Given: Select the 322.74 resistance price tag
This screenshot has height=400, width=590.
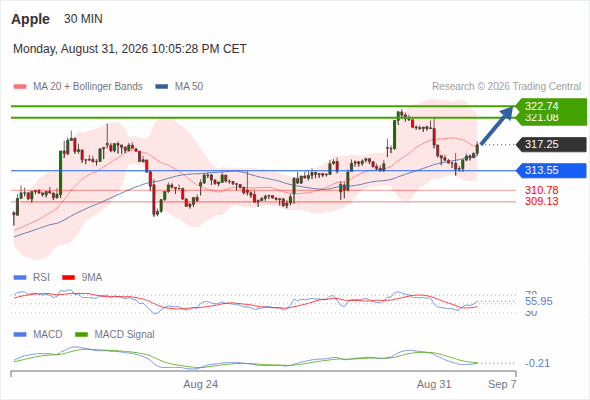Looking at the screenshot, I should tap(550, 106).
